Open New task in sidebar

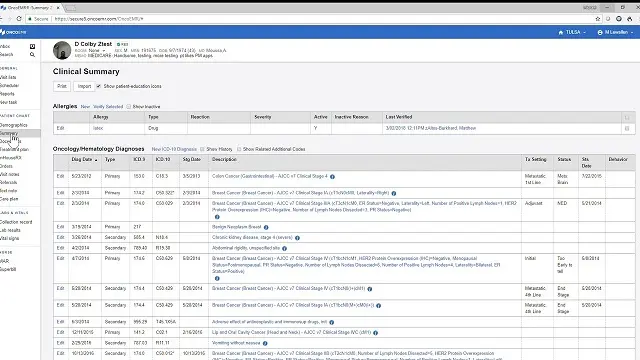[9, 102]
